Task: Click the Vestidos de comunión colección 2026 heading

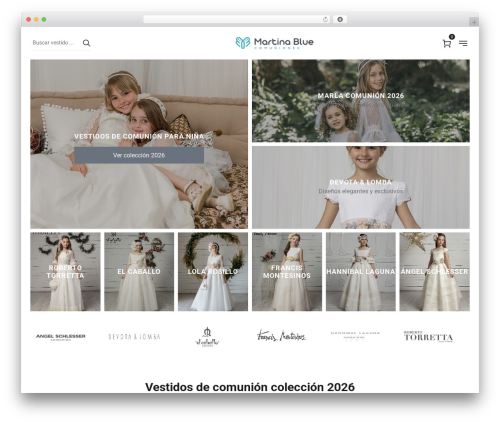Action: tap(250, 387)
